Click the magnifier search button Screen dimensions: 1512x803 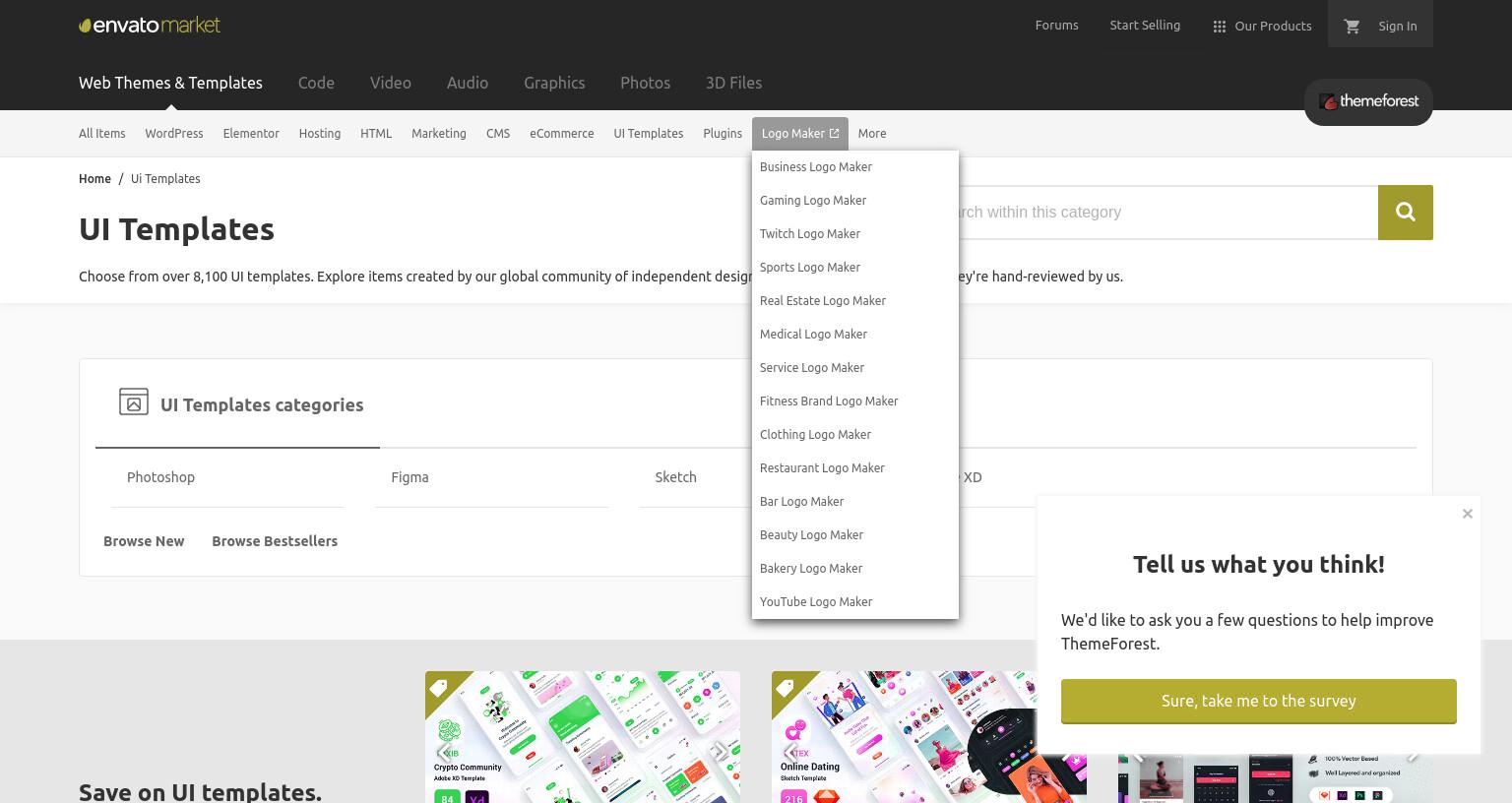(1406, 213)
